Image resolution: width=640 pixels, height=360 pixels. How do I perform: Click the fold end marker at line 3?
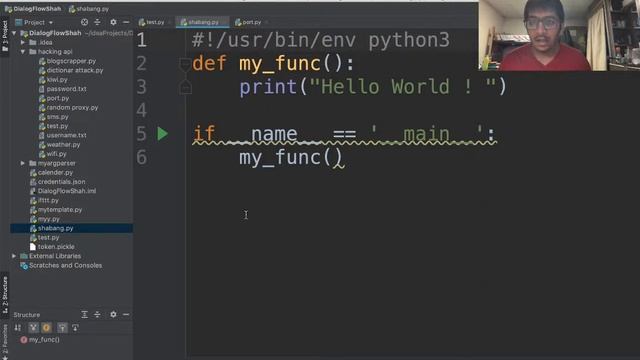[x=185, y=87]
